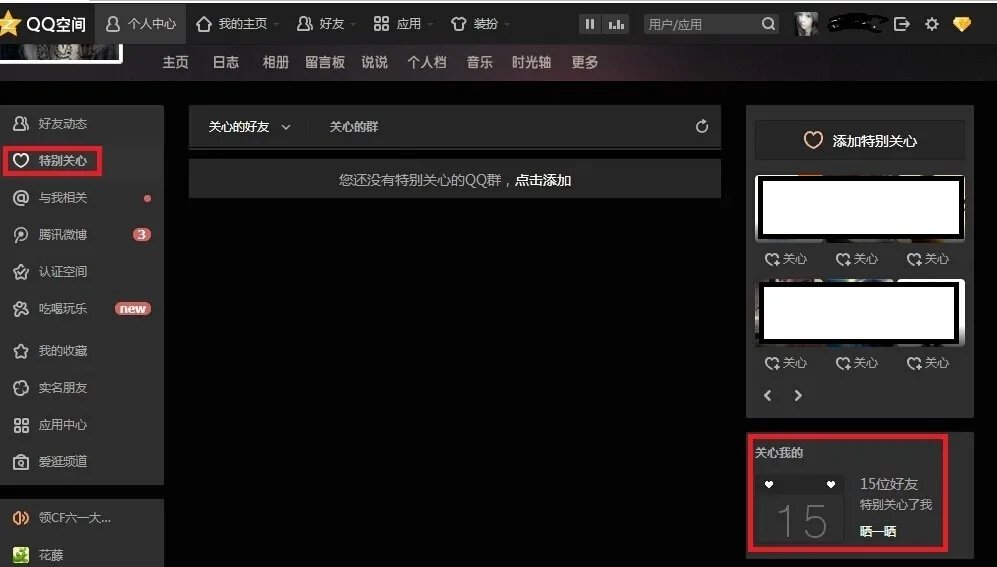
Task: Click the logout exit icon
Action: tap(902, 24)
